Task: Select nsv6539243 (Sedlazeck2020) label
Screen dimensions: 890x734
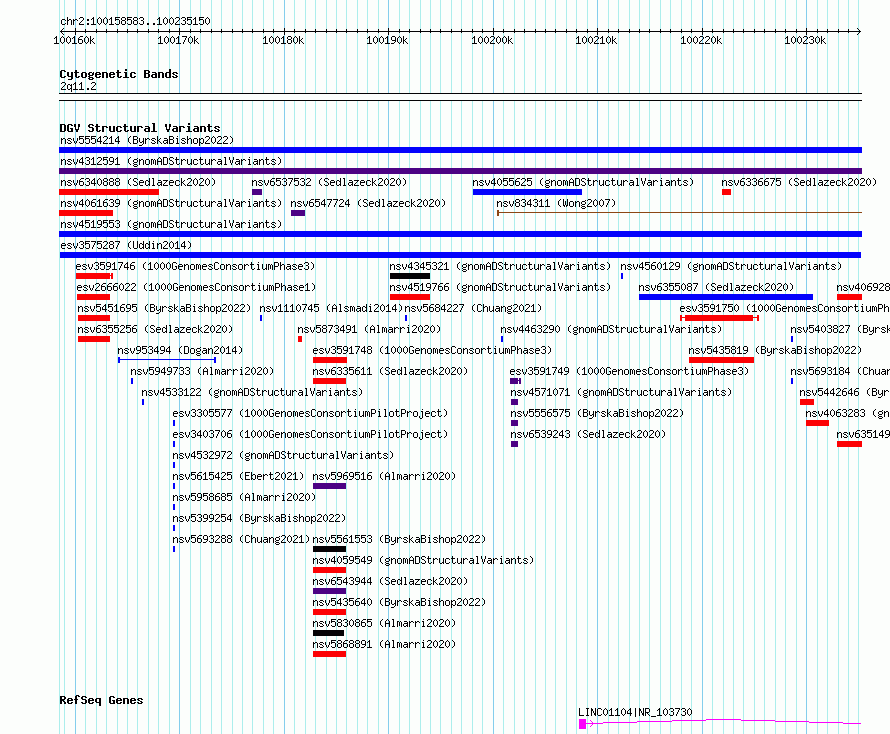Action: [588, 434]
